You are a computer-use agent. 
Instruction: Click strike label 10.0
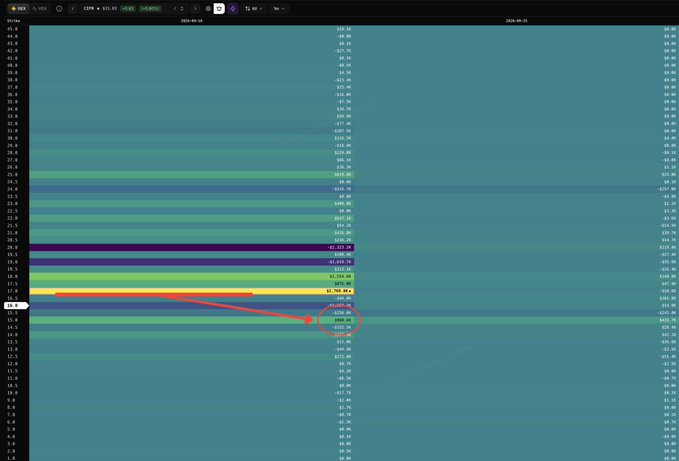pyautogui.click(x=12, y=393)
